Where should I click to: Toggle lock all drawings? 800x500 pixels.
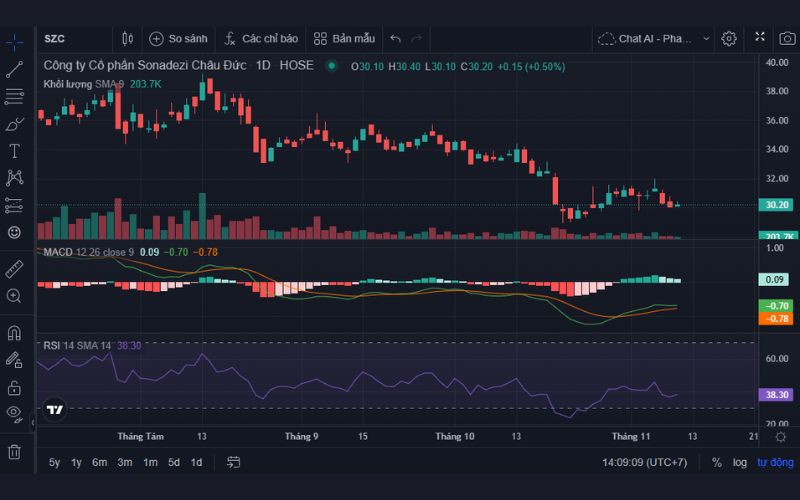[14, 387]
